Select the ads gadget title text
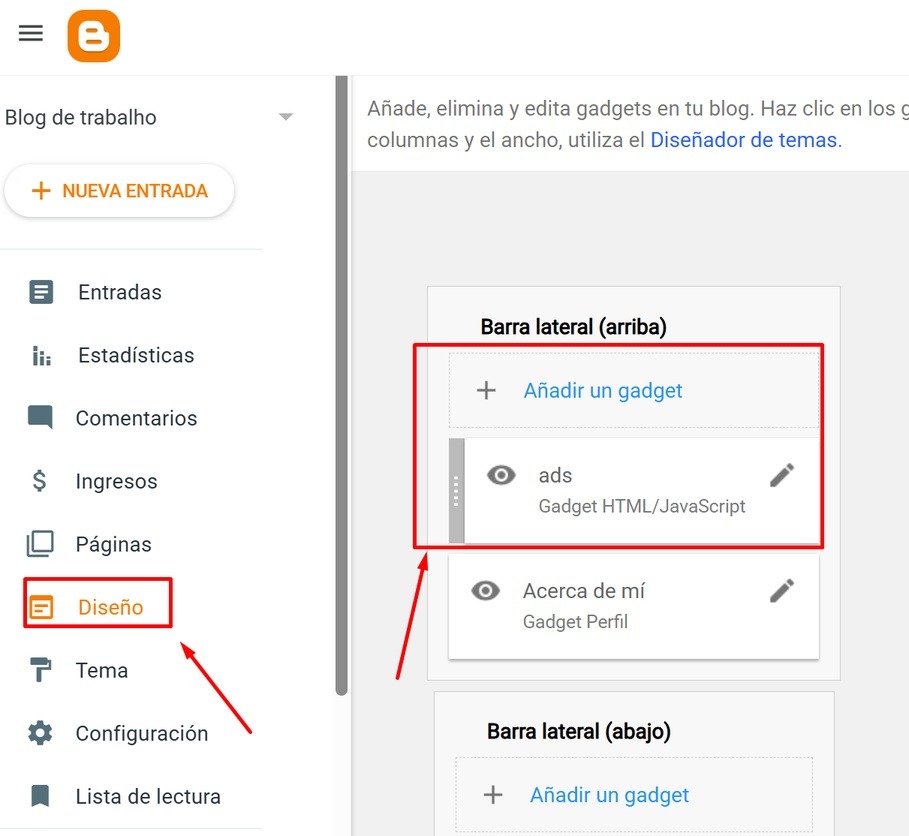 [555, 475]
